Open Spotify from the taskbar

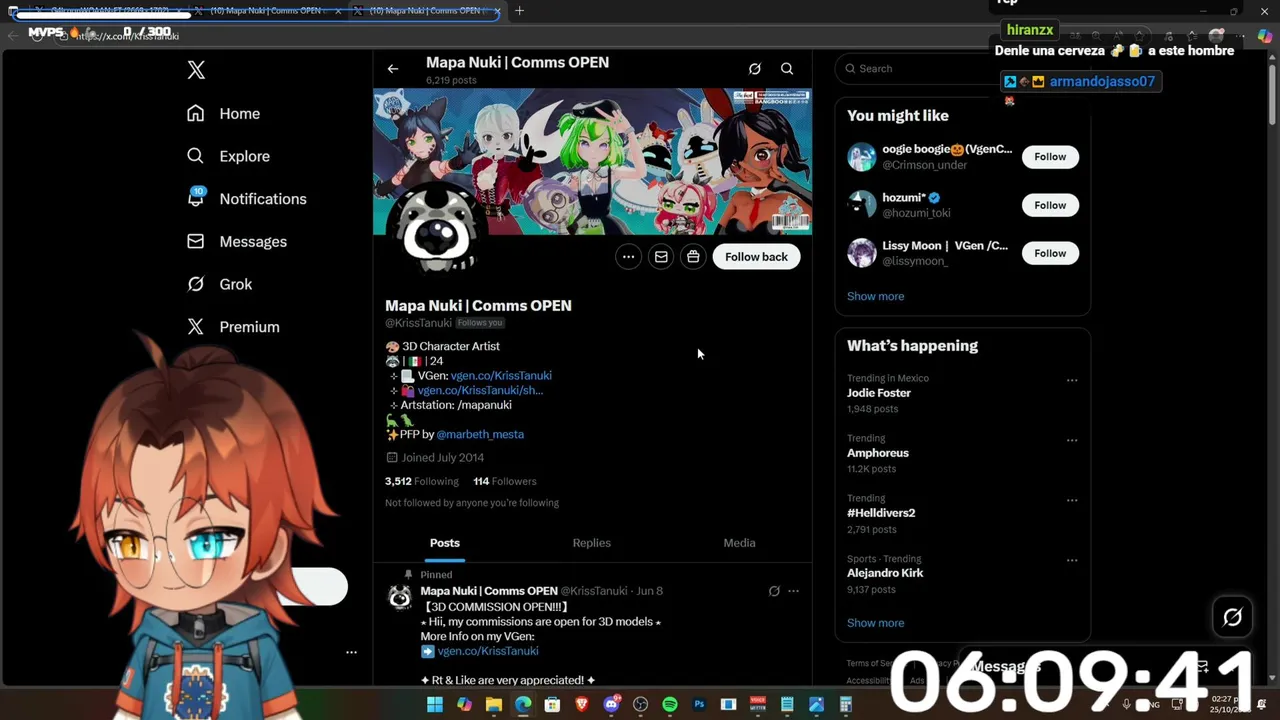coord(670,705)
